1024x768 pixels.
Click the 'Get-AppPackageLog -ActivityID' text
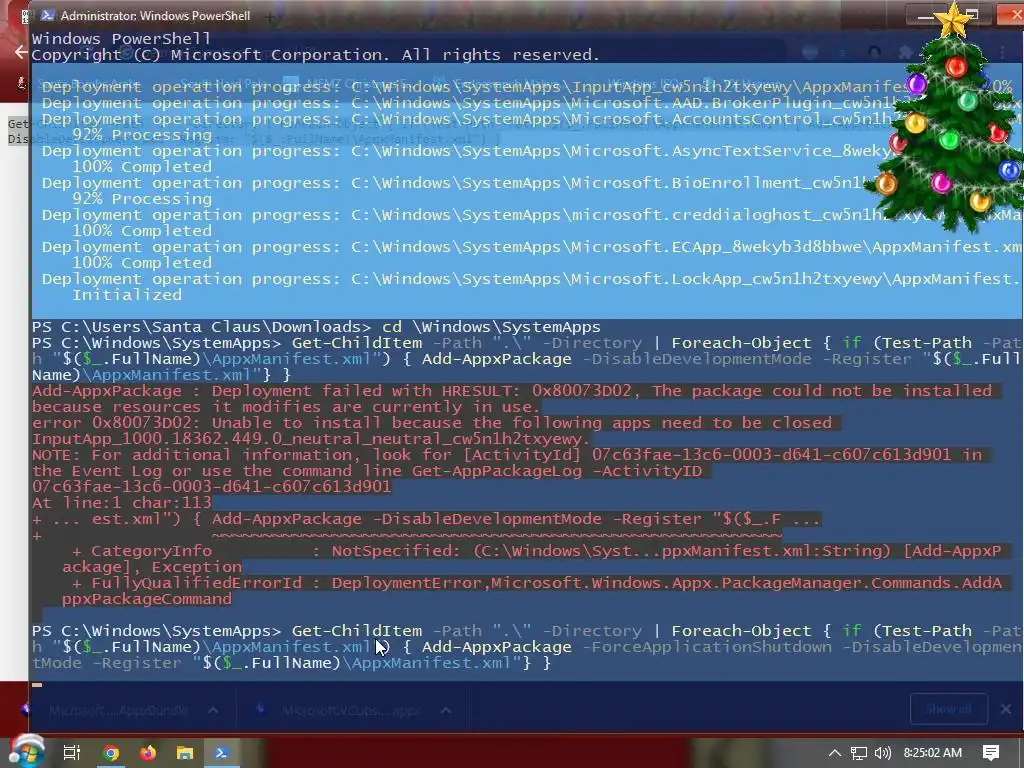[557, 471]
